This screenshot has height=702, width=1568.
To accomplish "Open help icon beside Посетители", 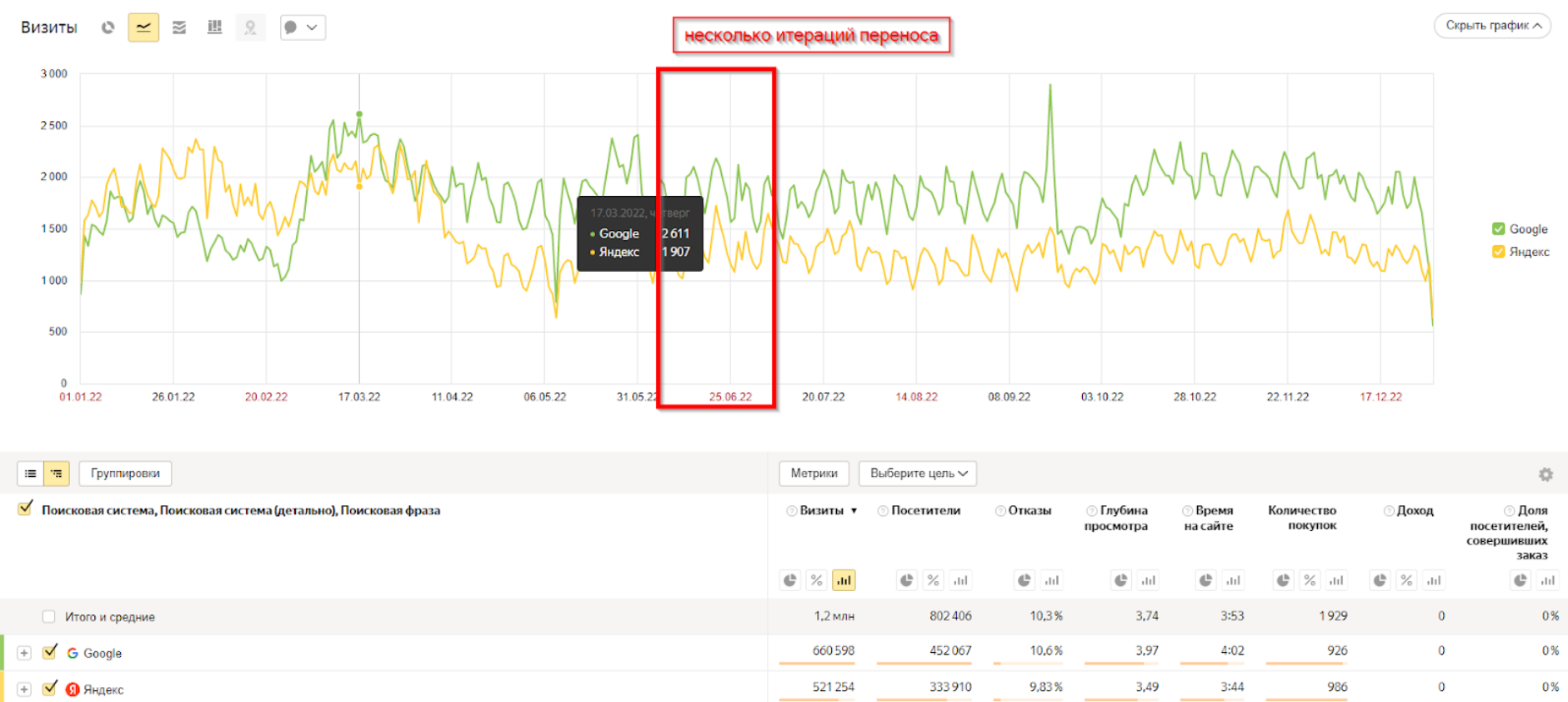I will (883, 511).
